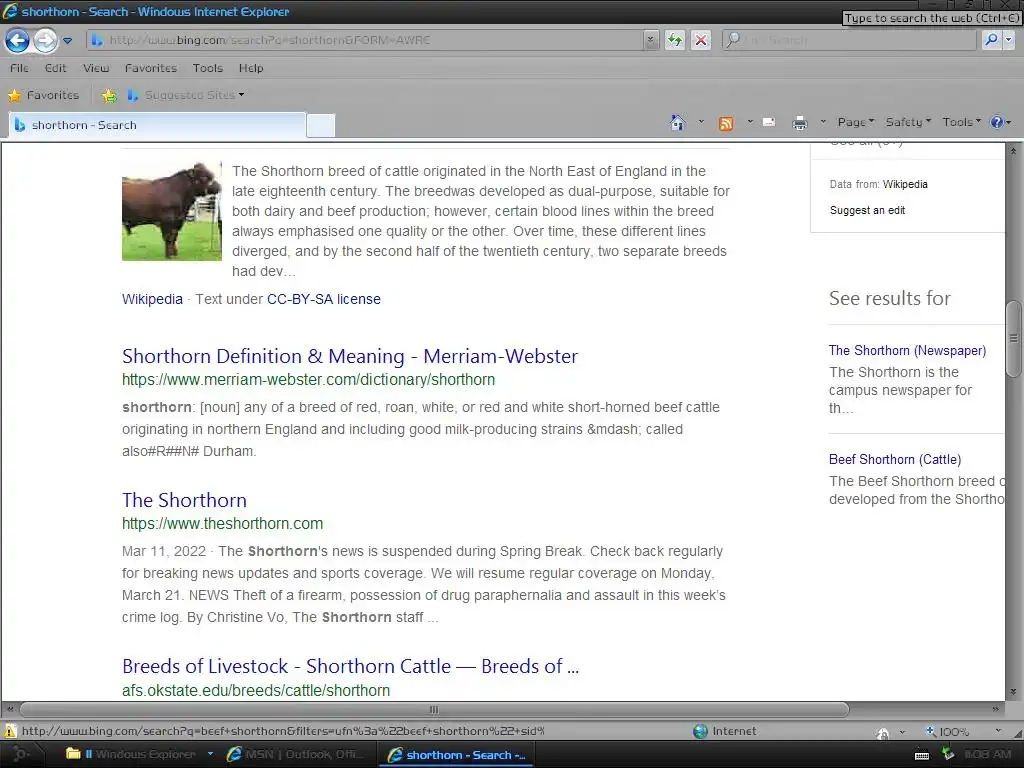Go back with the Back arrow button
Viewport: 1024px width, 768px height.
click(18, 40)
